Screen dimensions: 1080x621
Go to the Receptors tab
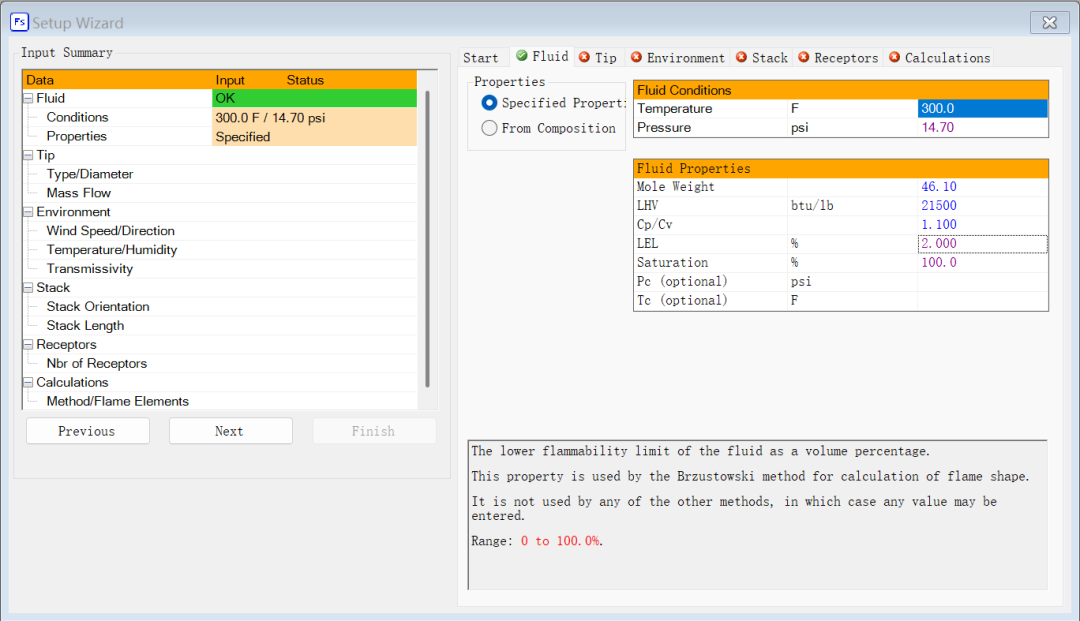click(x=838, y=58)
